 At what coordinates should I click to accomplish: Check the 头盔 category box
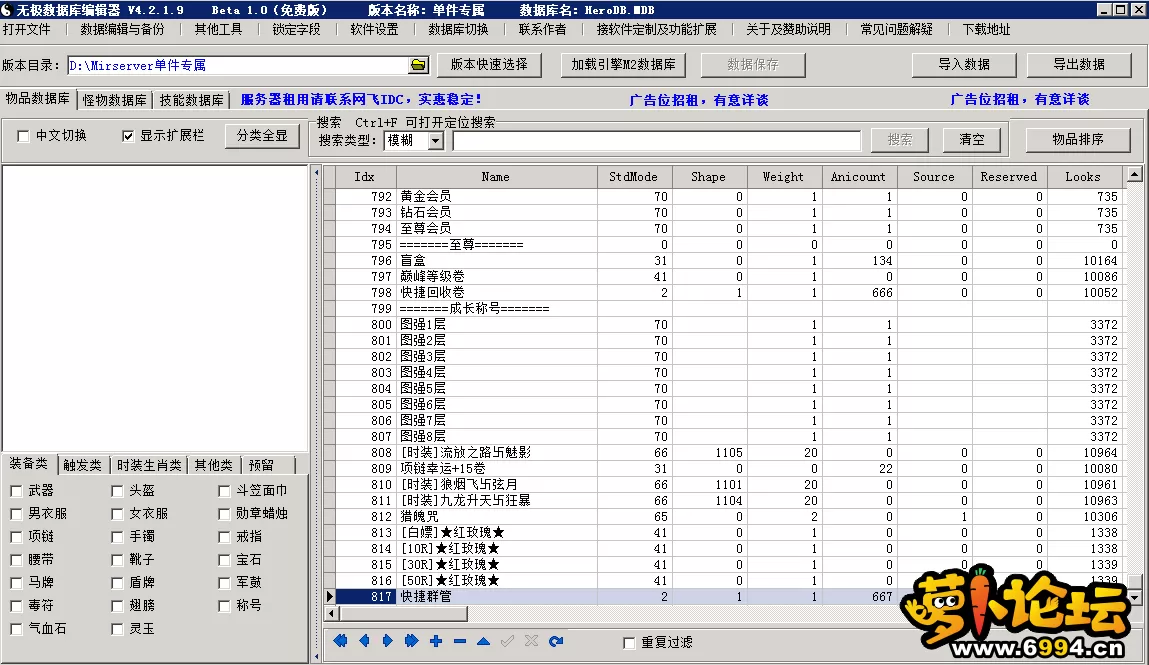117,491
